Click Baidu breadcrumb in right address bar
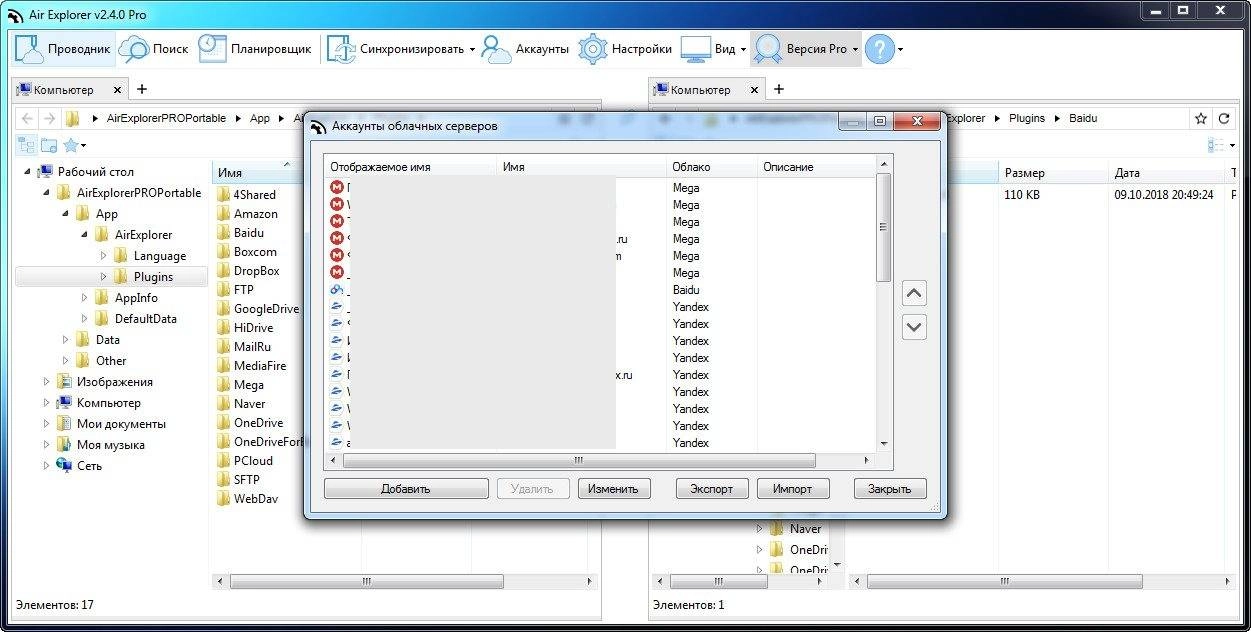Screen dimensions: 1251x632 coord(1083,118)
